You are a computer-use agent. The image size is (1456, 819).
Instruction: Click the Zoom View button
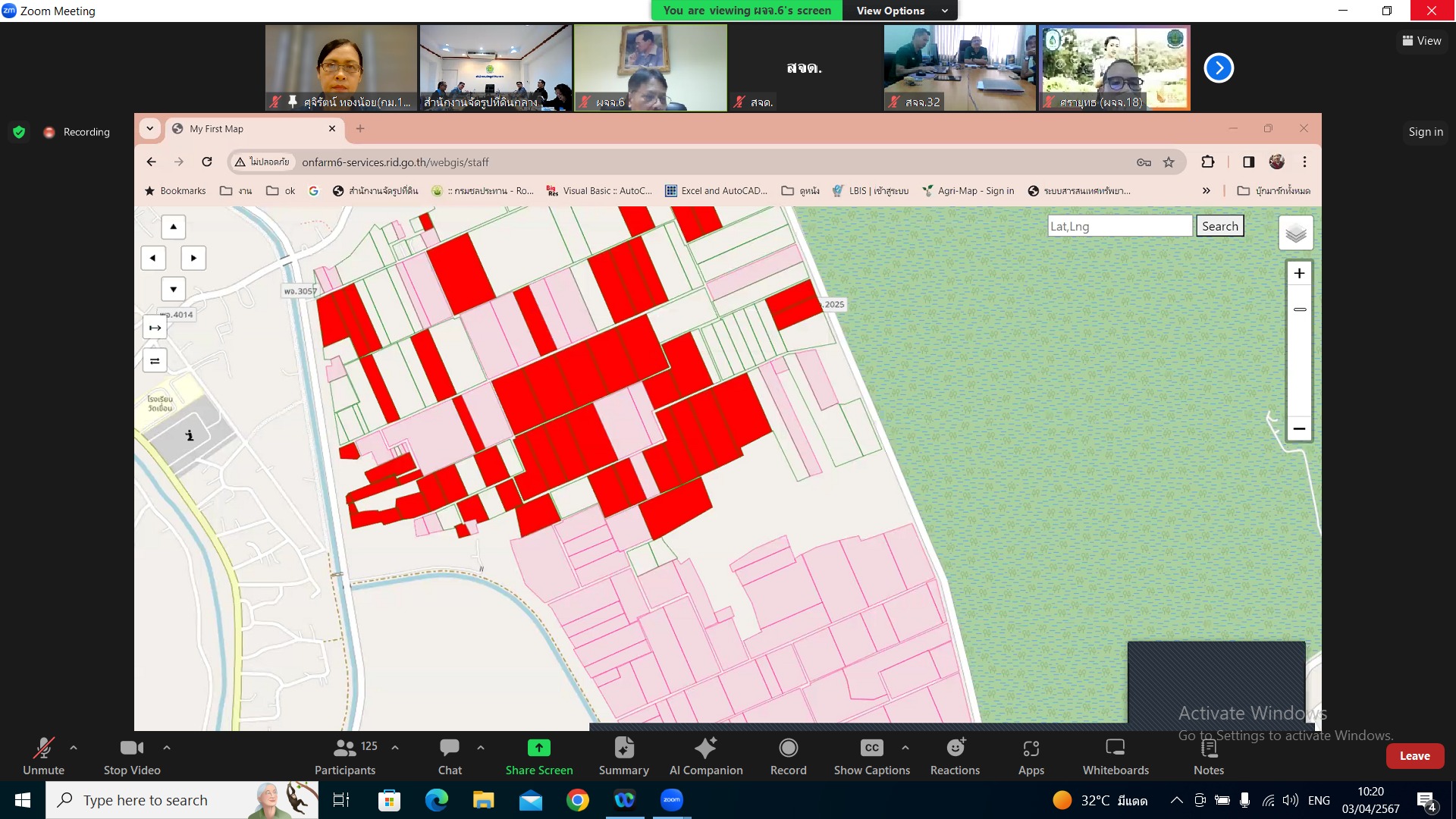(x=1422, y=41)
